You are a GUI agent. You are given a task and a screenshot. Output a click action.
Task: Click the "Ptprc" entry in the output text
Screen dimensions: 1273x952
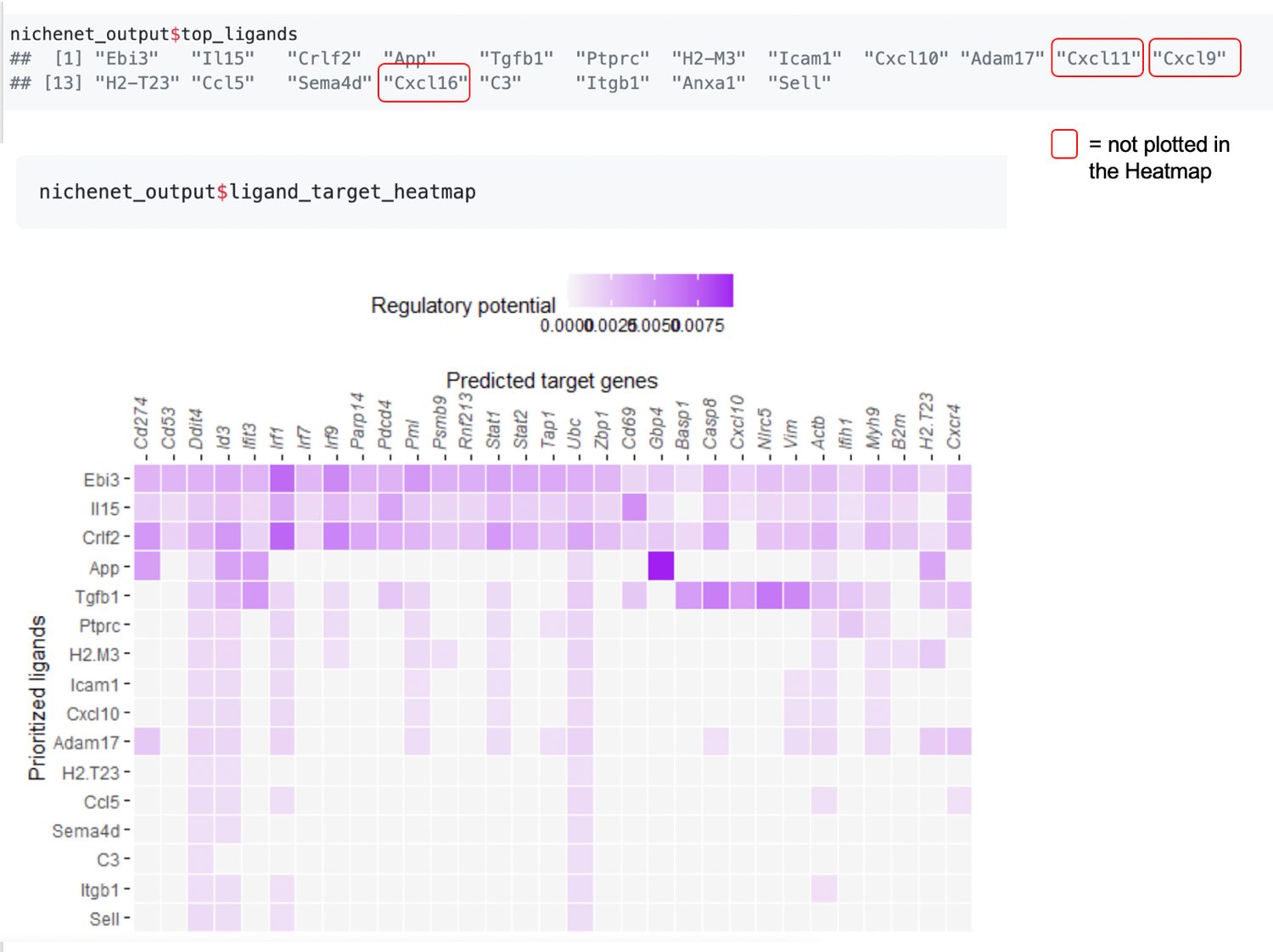[612, 59]
